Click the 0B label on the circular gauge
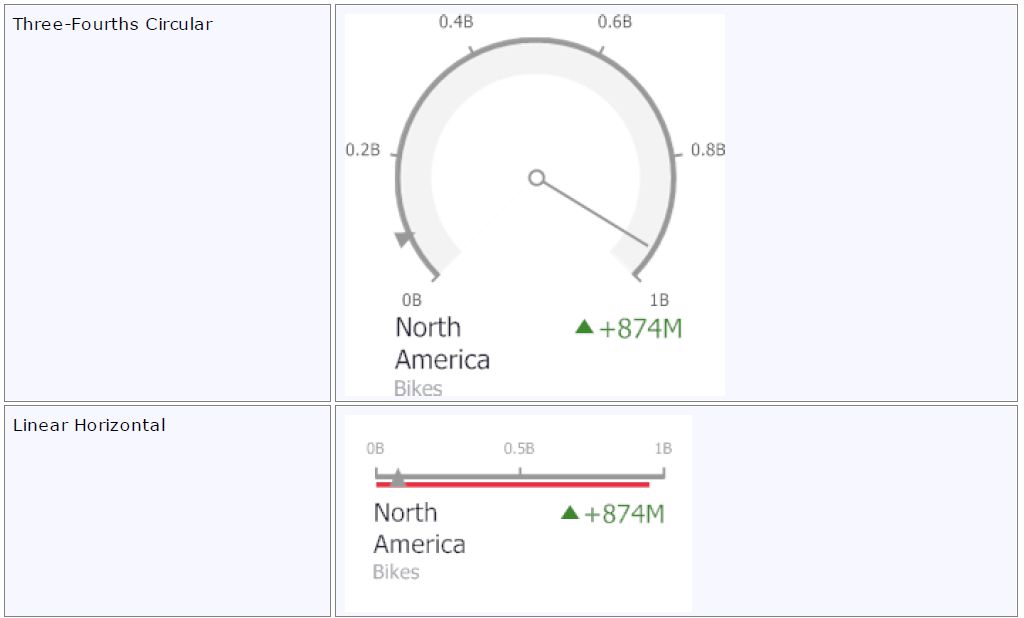Screen dimensions: 1024x618 point(412,300)
